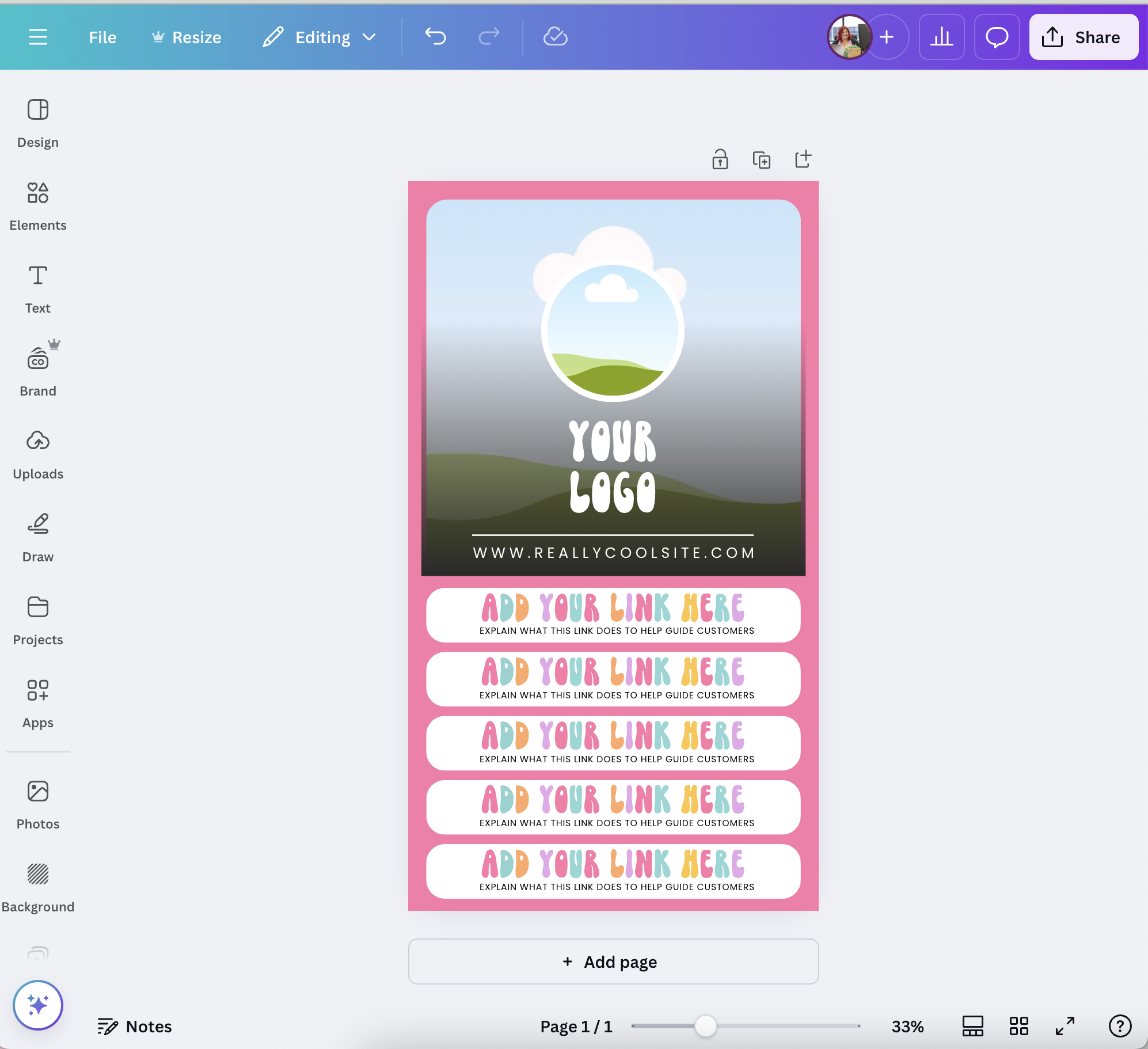The image size is (1148, 1049).
Task: Open the hamburger main menu
Action: click(38, 37)
